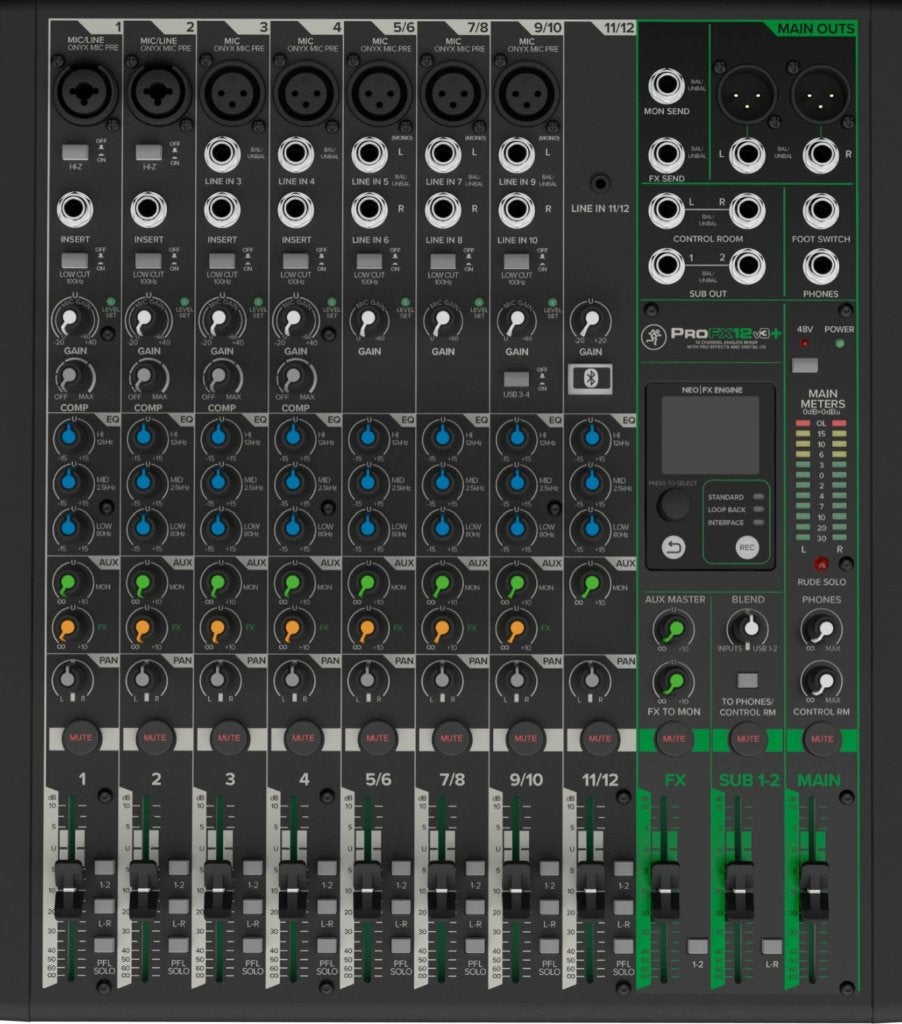Click the FX fader cap

(x=666, y=891)
